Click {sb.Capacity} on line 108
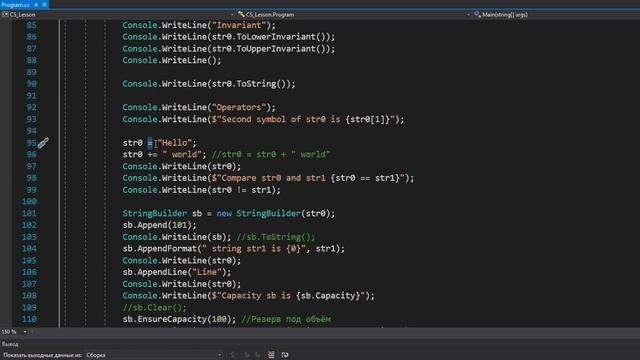Viewport: 640px width, 360px height. tap(328, 296)
